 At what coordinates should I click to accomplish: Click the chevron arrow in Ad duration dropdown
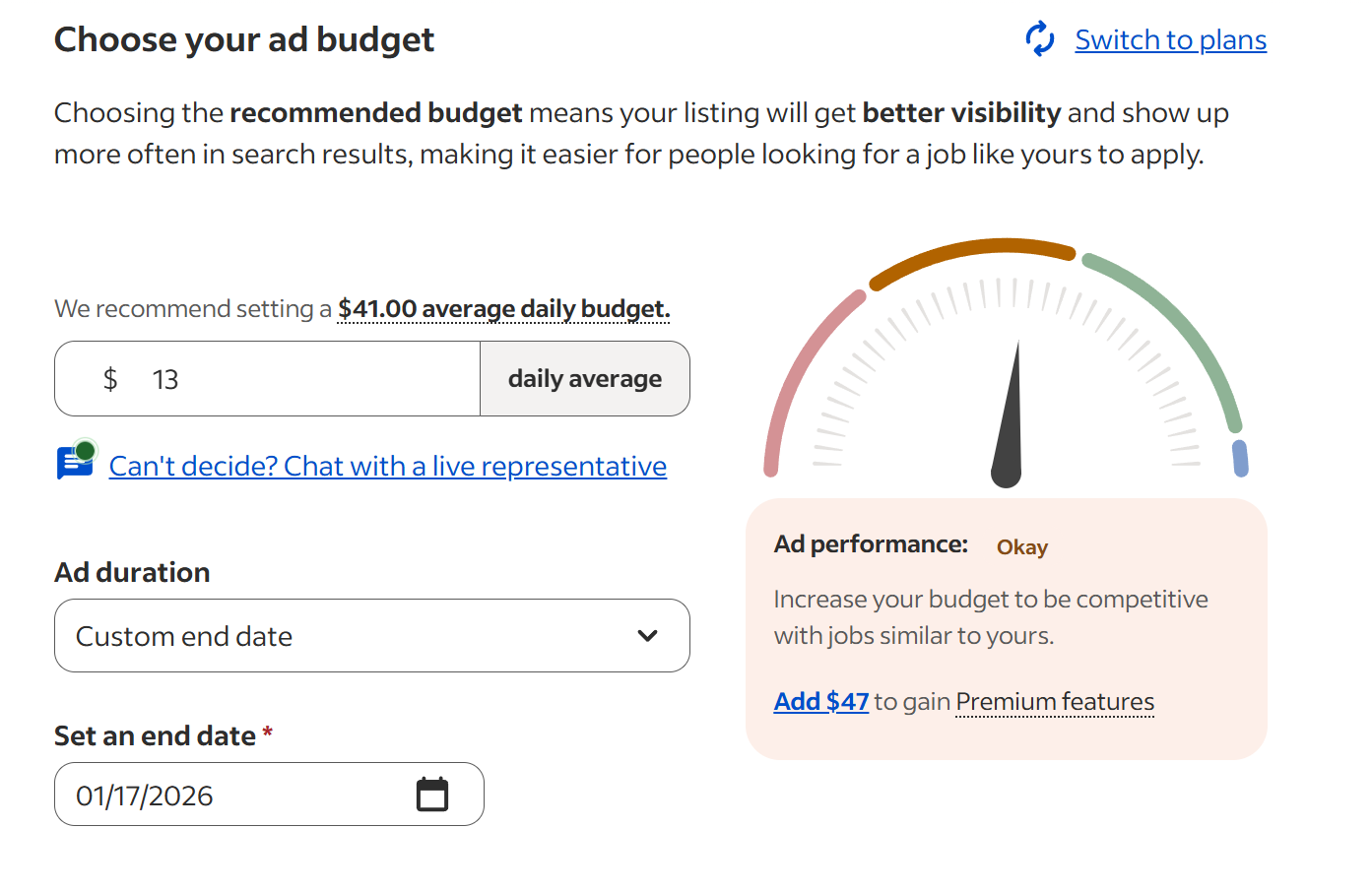point(647,636)
